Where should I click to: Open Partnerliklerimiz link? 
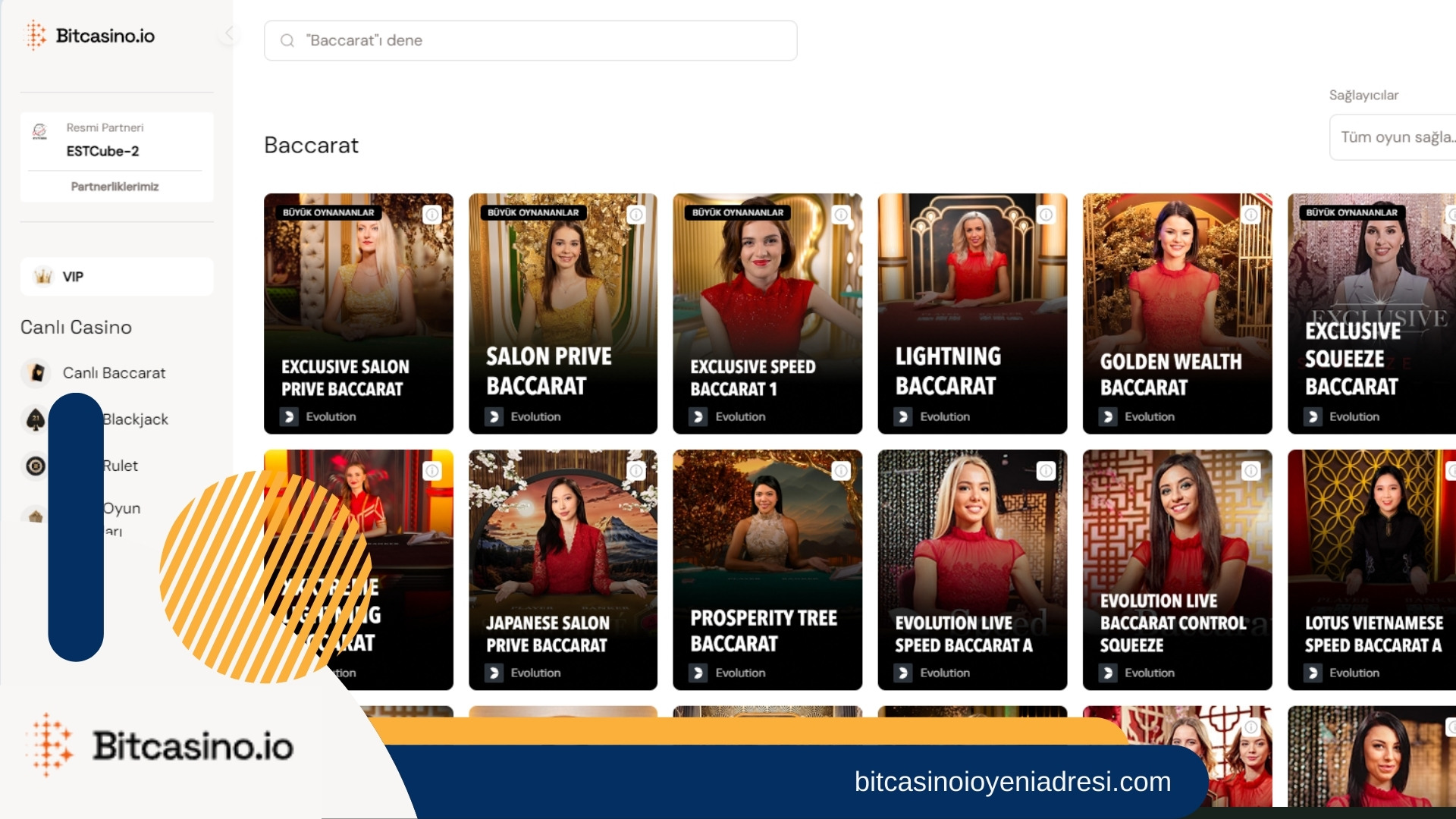pyautogui.click(x=115, y=187)
